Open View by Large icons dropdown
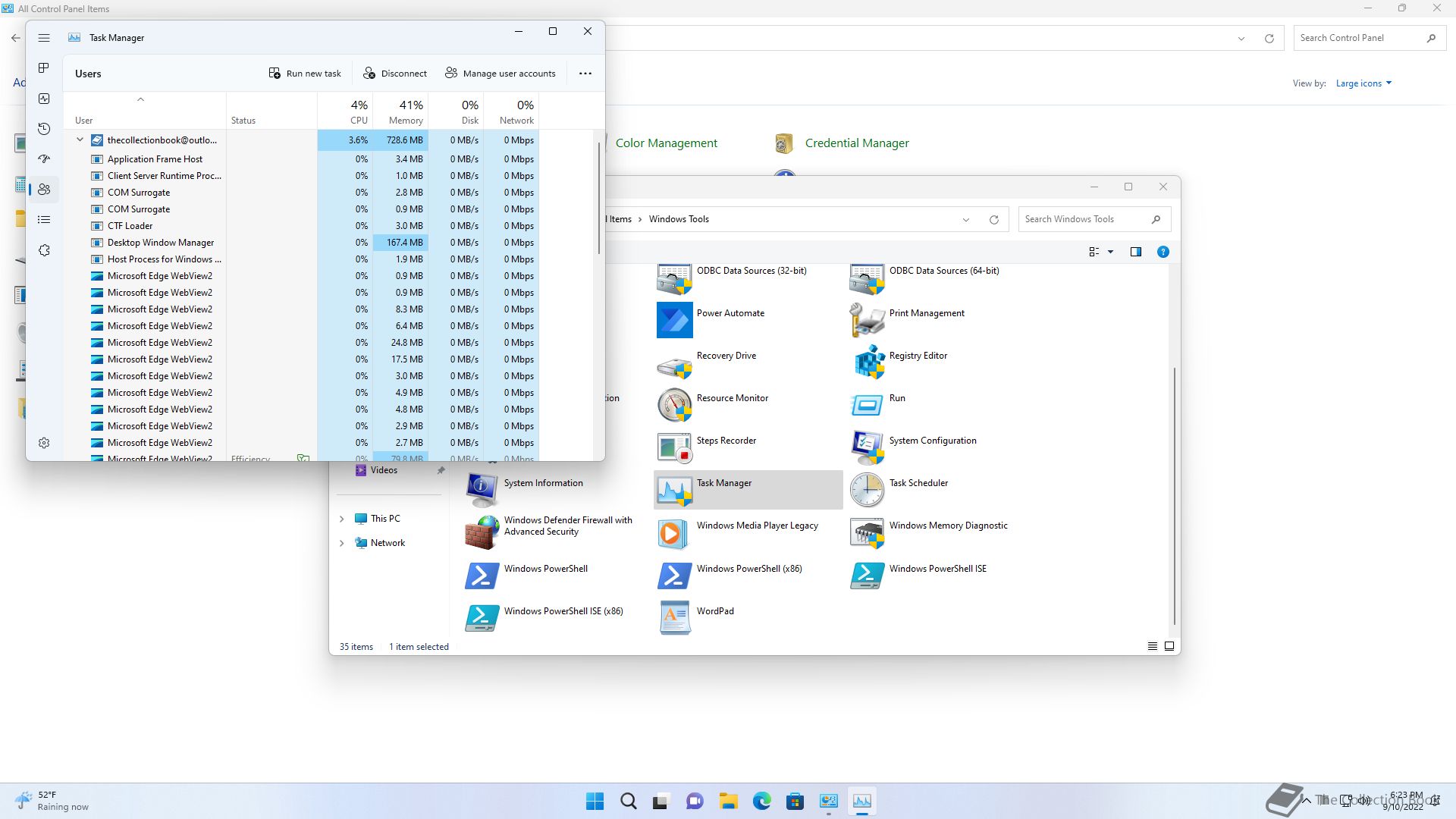1456x819 pixels. (1363, 83)
